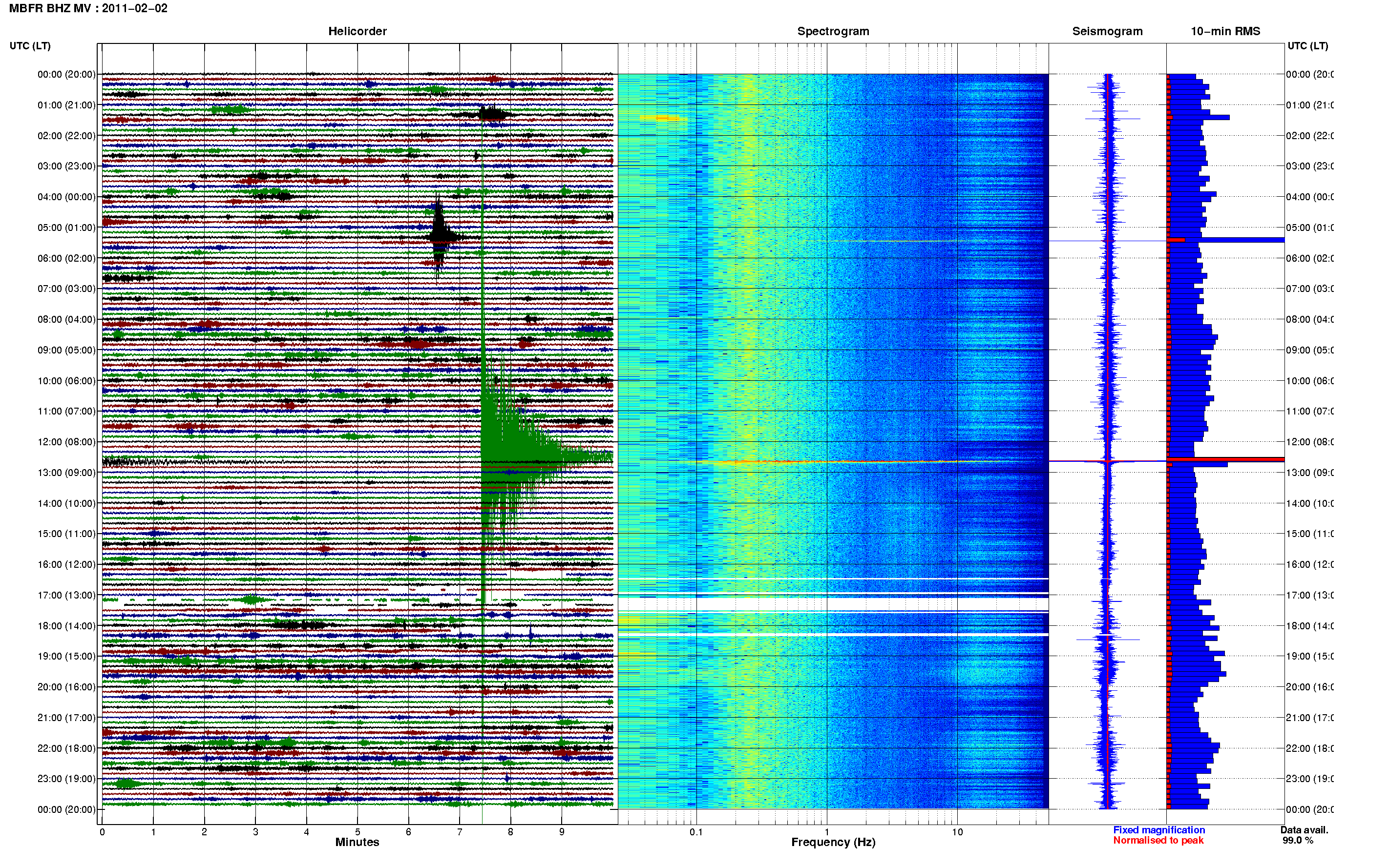1389x868 pixels.
Task: Click the seismogram spike after 05:00
Action: (1108, 241)
